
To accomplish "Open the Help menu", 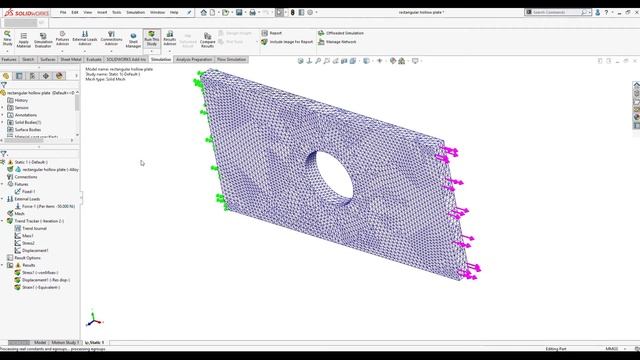I will point(174,13).
